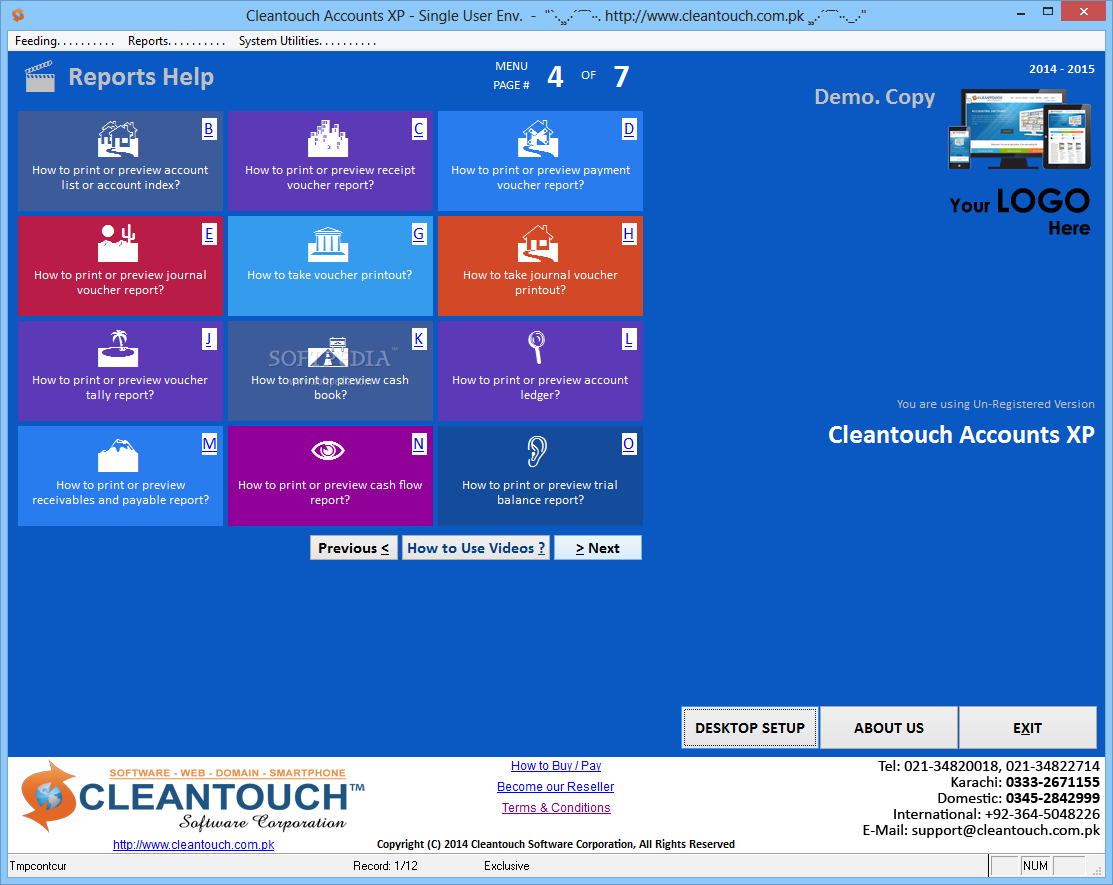Image resolution: width=1113 pixels, height=885 pixels.
Task: Click the 'Your LOGO Here' placeholder
Action: [x=1020, y=211]
